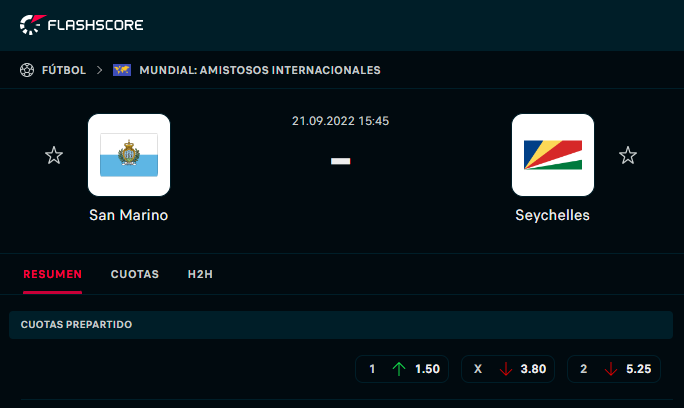Open the Seychelles flag badge

pyautogui.click(x=553, y=155)
